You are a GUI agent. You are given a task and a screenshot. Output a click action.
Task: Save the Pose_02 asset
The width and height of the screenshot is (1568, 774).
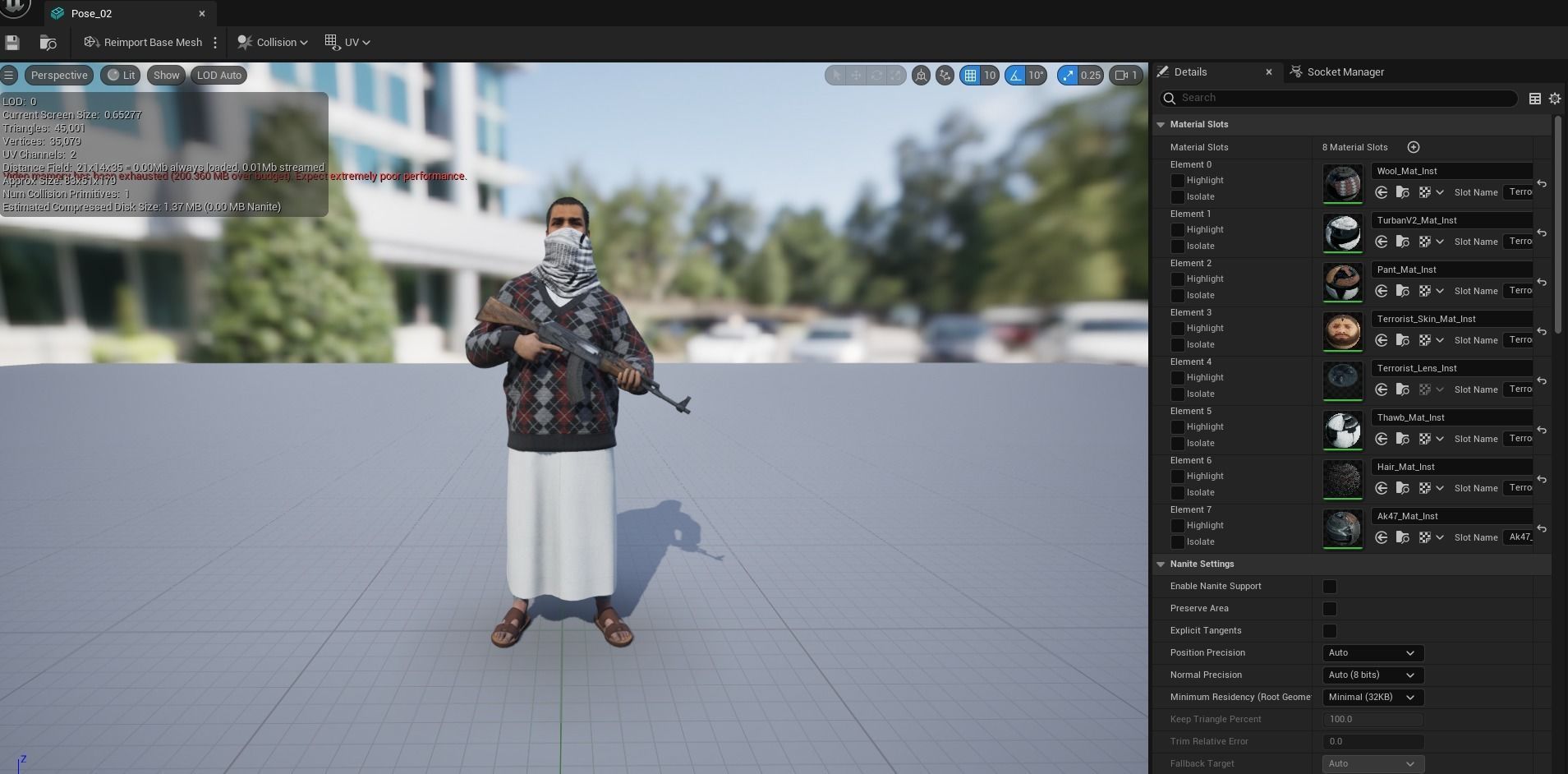pos(12,42)
